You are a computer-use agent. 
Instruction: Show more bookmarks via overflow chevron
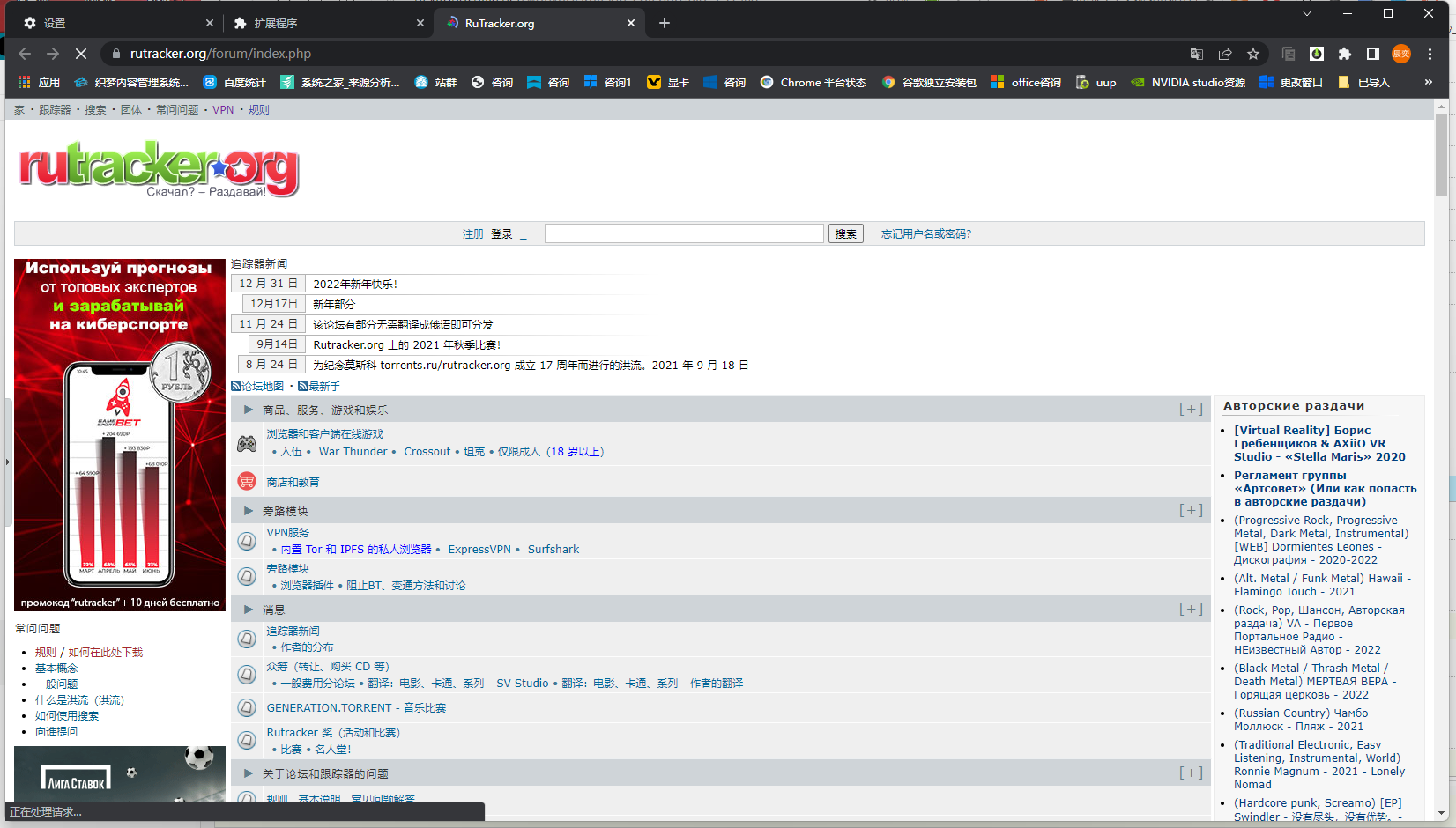(1429, 82)
